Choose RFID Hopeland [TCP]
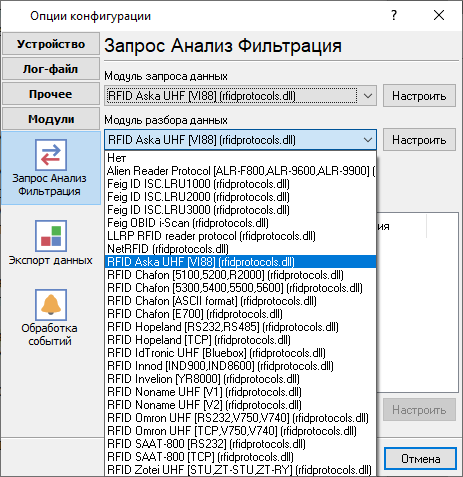Screen dimensions: 463x477 click(240, 340)
